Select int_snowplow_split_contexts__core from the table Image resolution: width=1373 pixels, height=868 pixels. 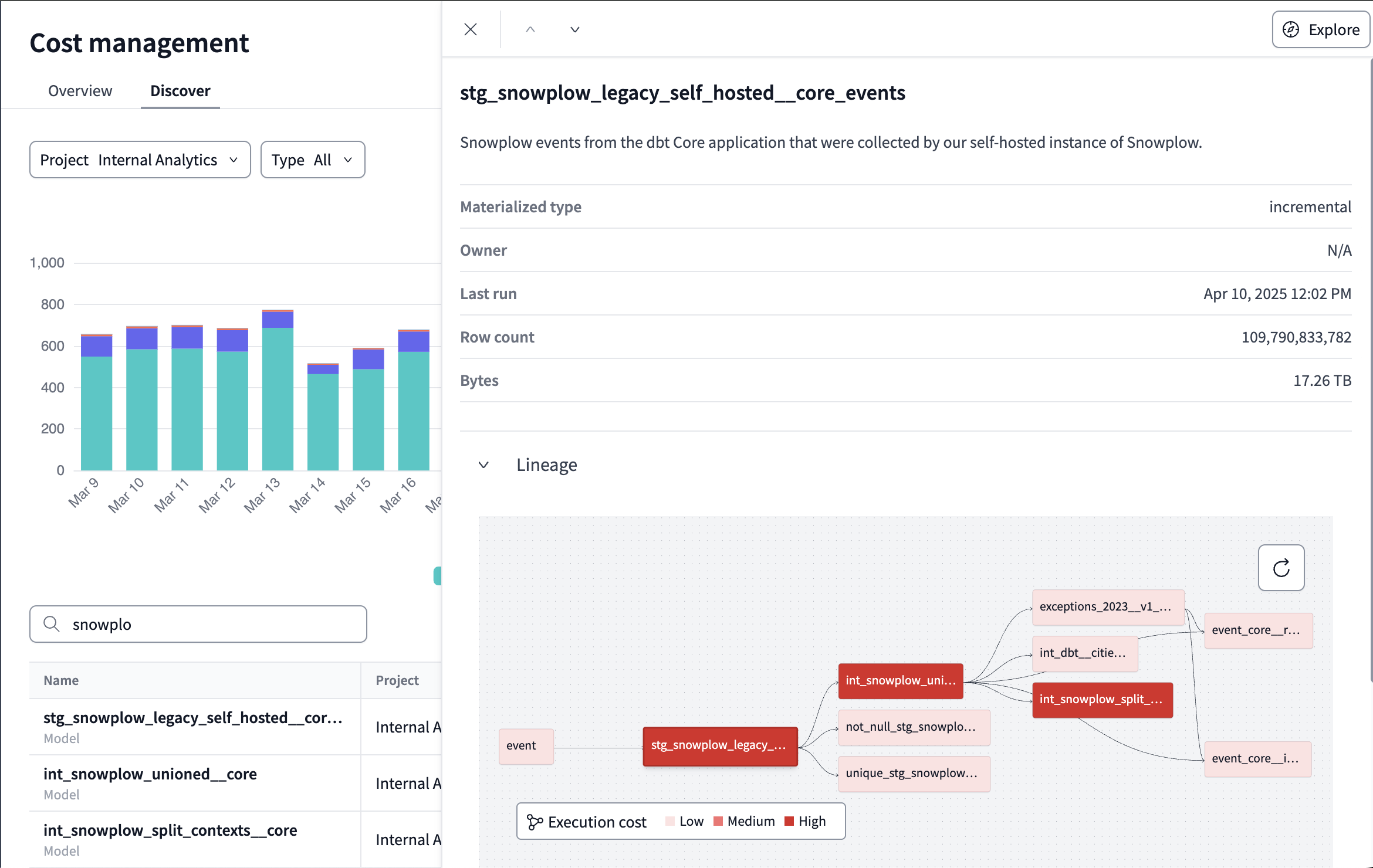[x=170, y=830]
